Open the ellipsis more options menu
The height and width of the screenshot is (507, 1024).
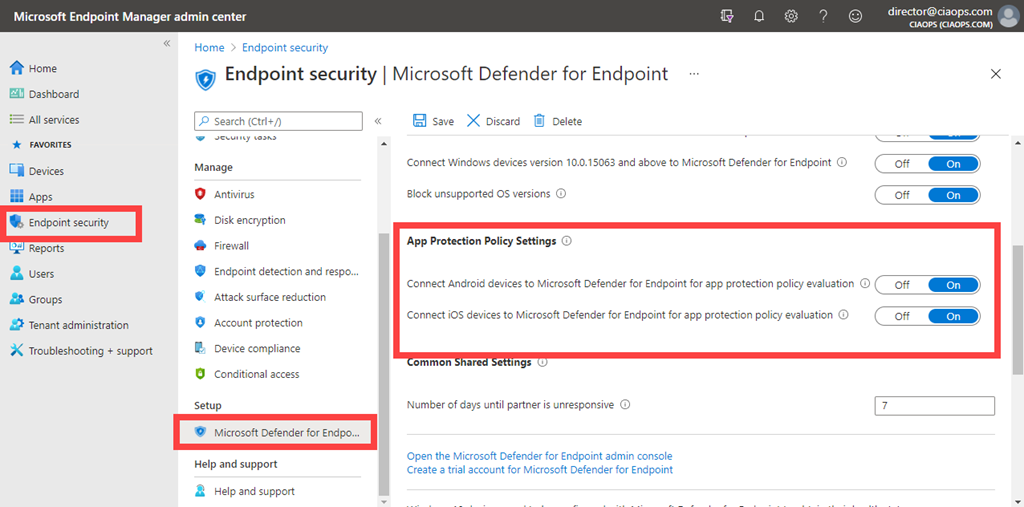point(694,74)
